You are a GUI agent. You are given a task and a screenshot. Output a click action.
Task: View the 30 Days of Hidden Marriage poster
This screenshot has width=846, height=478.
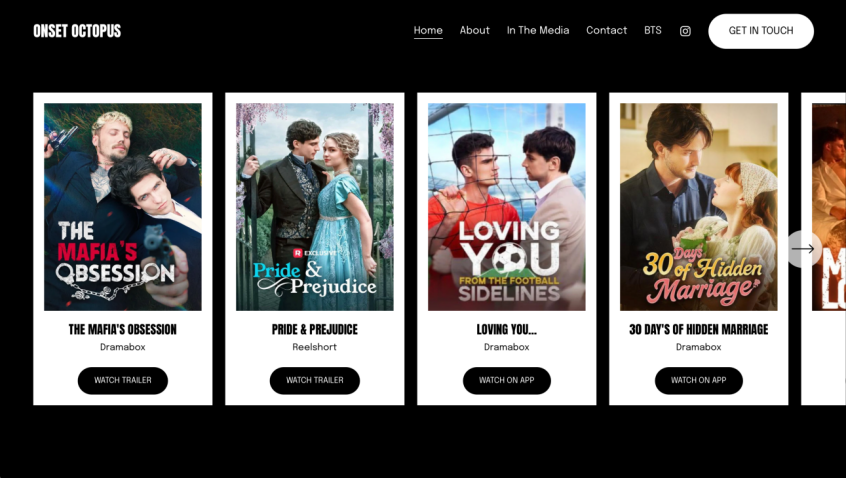click(x=698, y=206)
